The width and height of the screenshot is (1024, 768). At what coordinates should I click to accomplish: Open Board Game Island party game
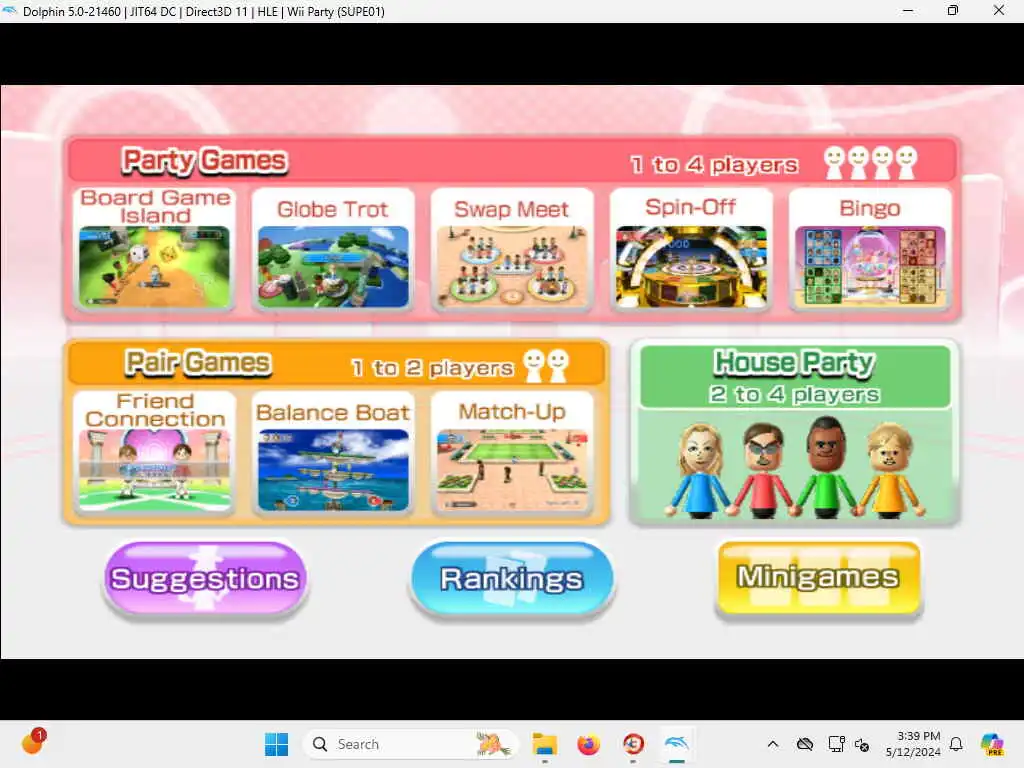155,249
